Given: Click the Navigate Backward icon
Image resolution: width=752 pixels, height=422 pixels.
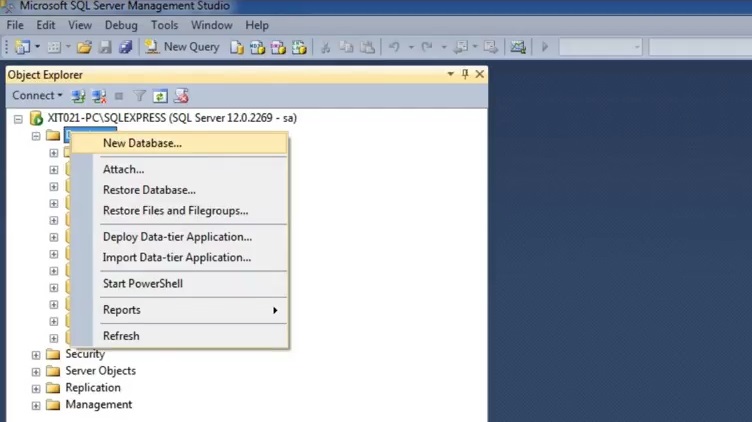Looking at the screenshot, I should [460, 47].
